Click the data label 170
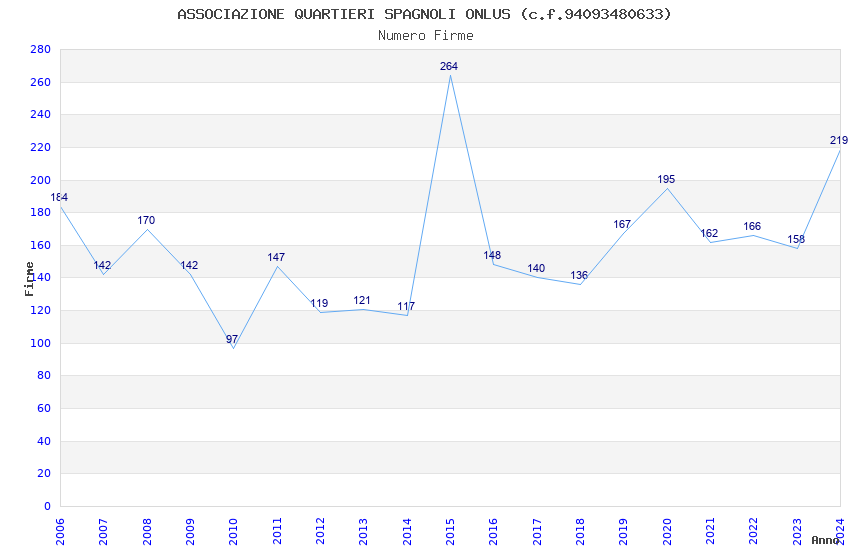Viewport: 850px width, 550px height. (146, 220)
